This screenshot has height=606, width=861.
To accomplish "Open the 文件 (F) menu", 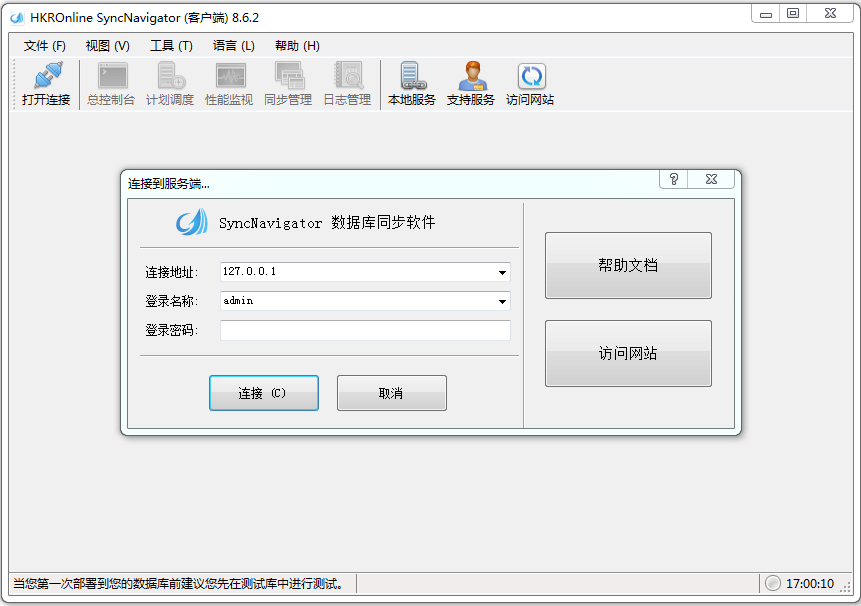I will (44, 46).
